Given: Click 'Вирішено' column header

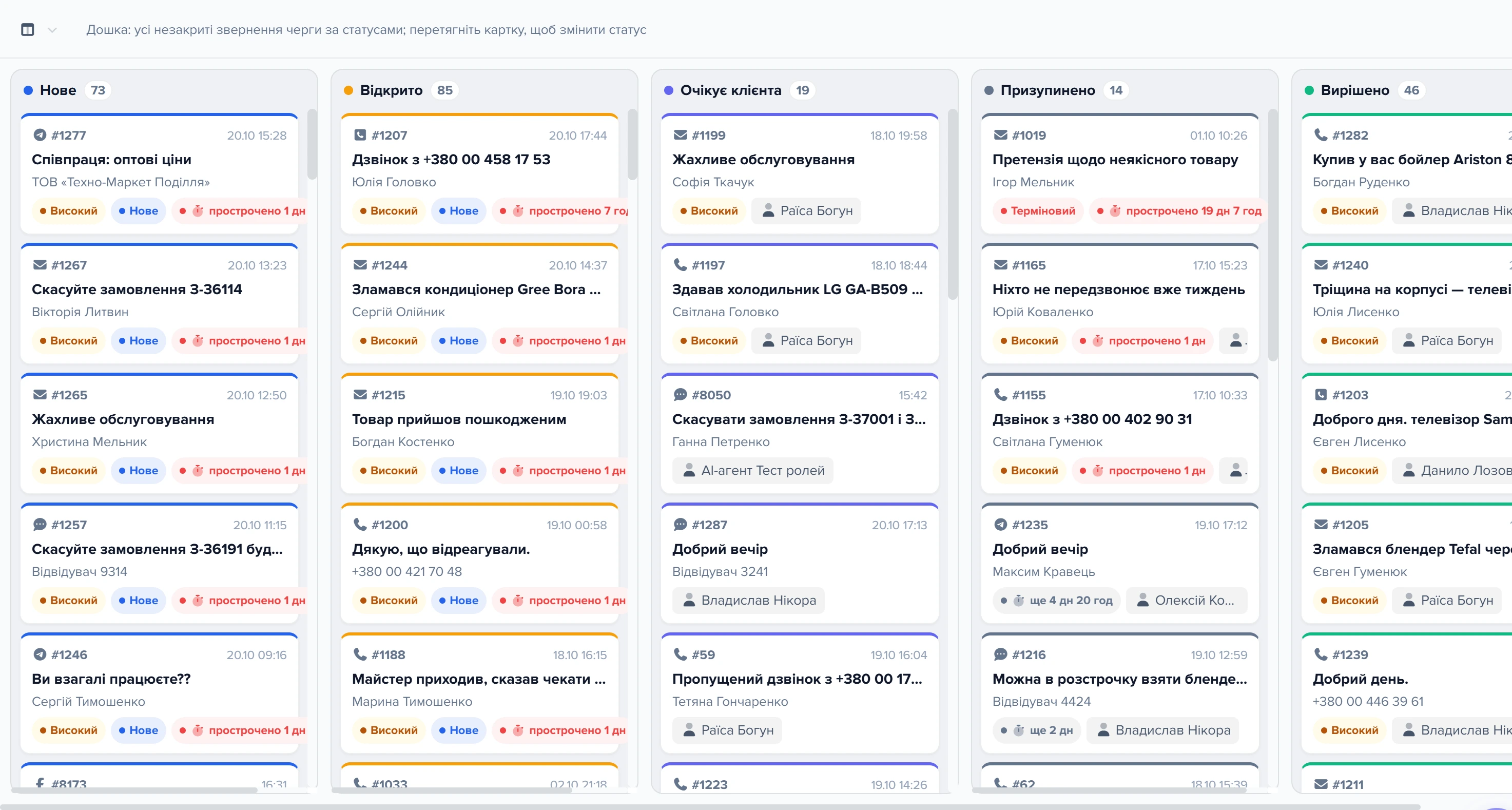Looking at the screenshot, I should pyautogui.click(x=1355, y=90).
